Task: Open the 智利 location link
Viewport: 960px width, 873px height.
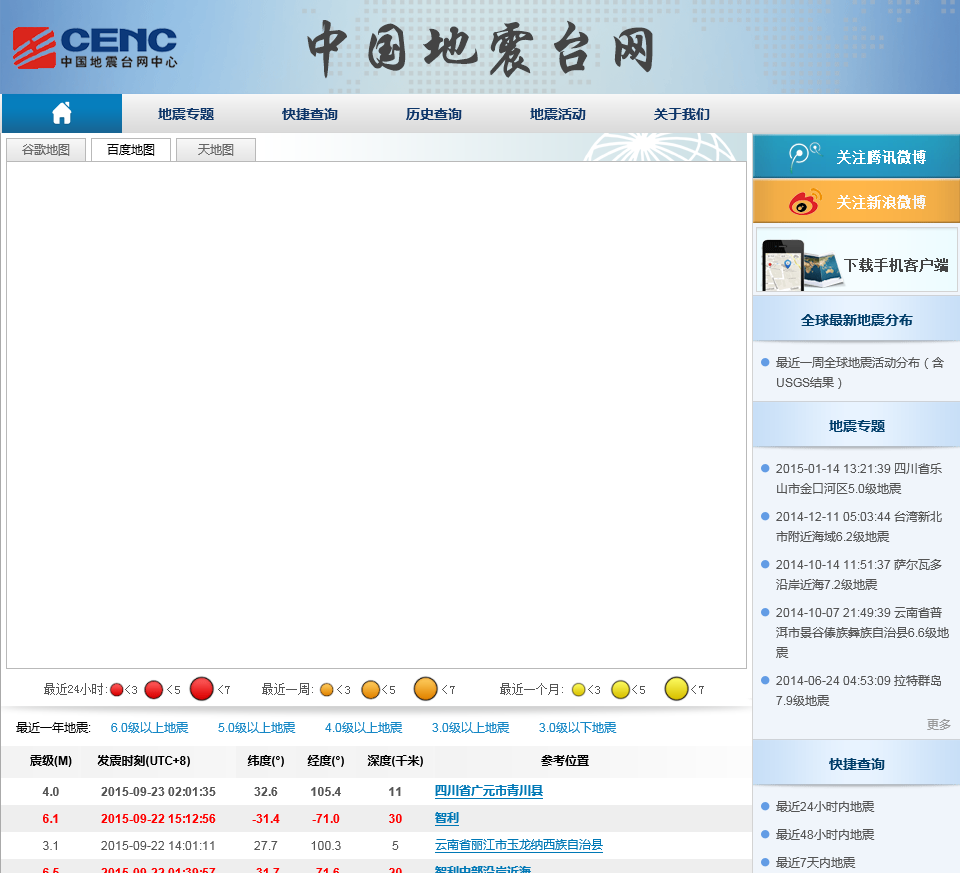Action: pos(446,818)
